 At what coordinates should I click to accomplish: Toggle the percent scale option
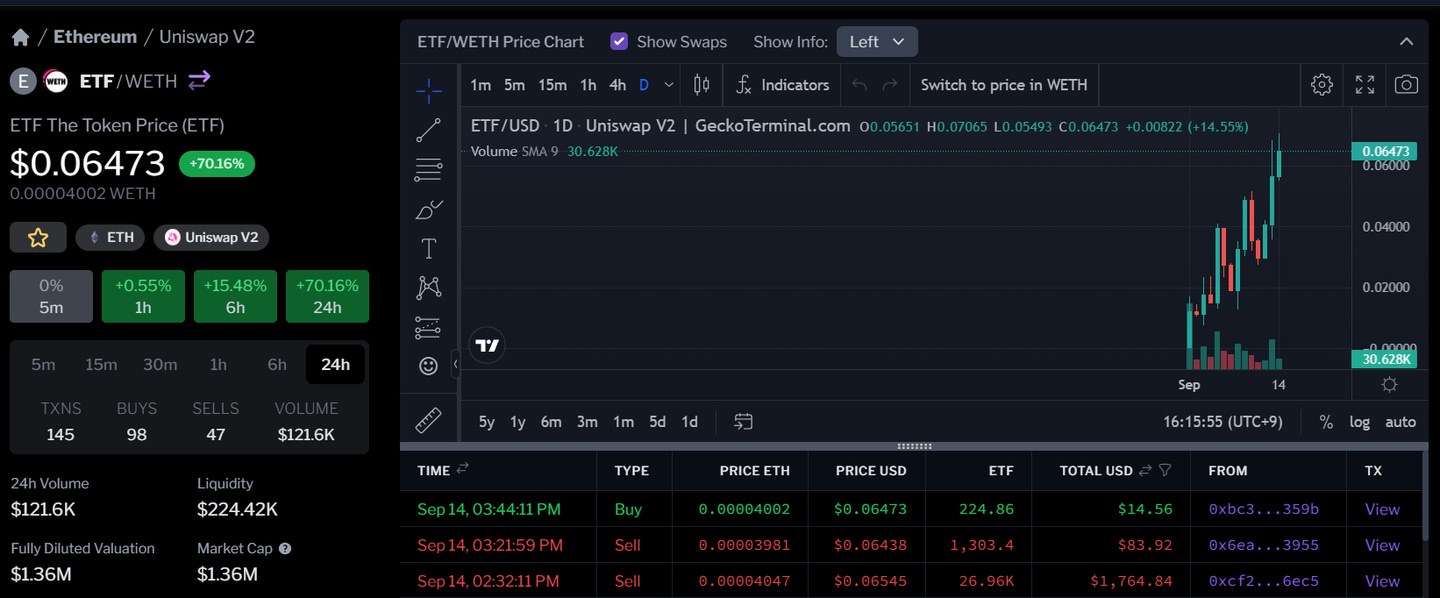tap(1326, 422)
